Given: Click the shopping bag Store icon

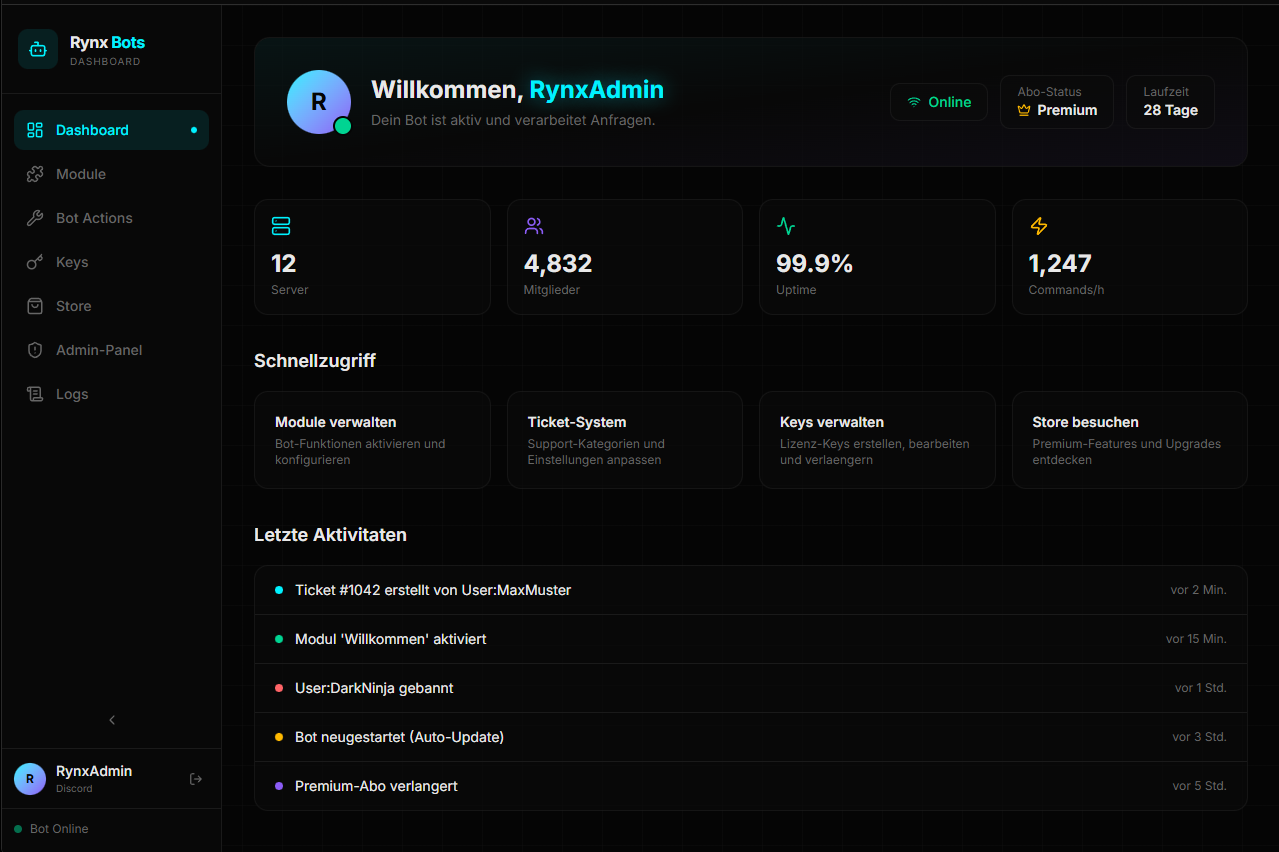Looking at the screenshot, I should coord(35,306).
